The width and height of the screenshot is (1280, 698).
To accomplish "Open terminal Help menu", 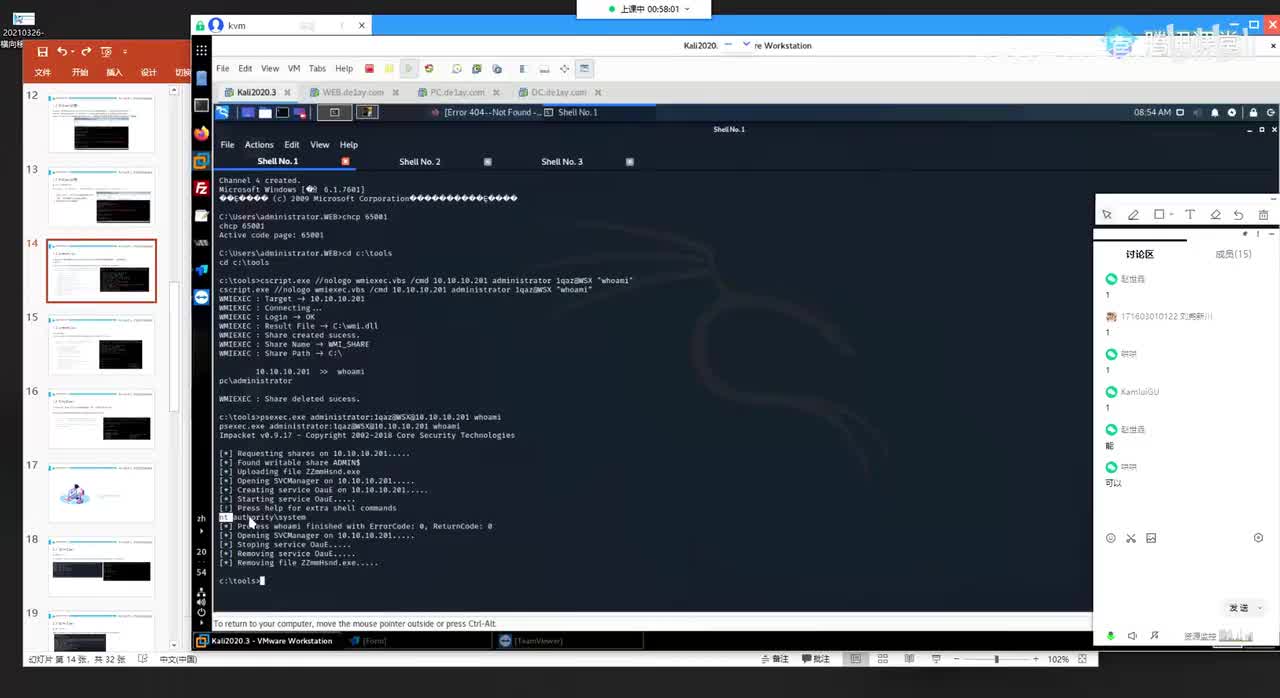I will (348, 145).
